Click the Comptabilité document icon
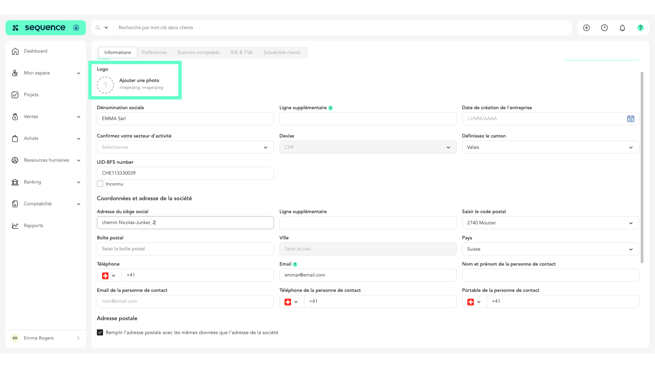 point(15,204)
